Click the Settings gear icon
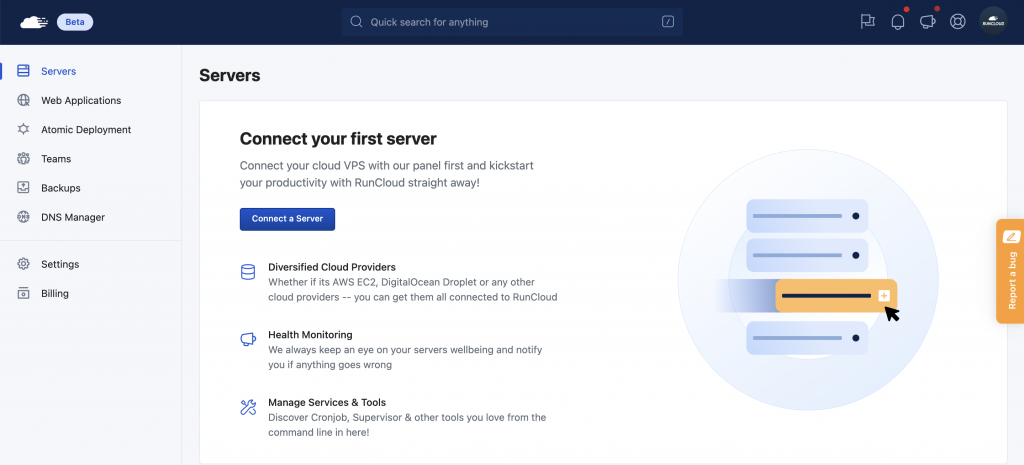This screenshot has height=465, width=1024. pos(24,264)
